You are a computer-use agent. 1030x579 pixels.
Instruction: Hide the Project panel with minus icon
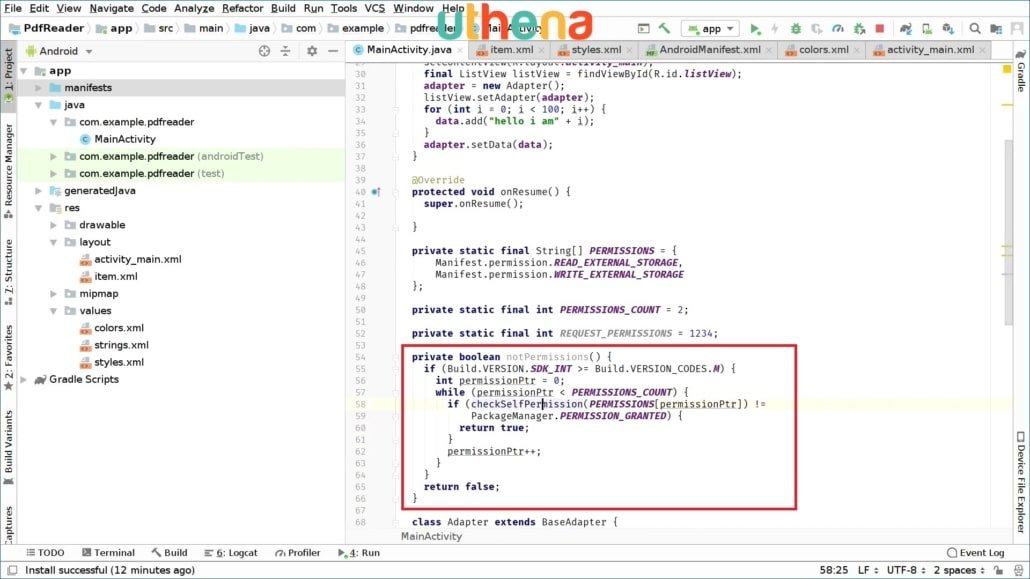pos(333,51)
